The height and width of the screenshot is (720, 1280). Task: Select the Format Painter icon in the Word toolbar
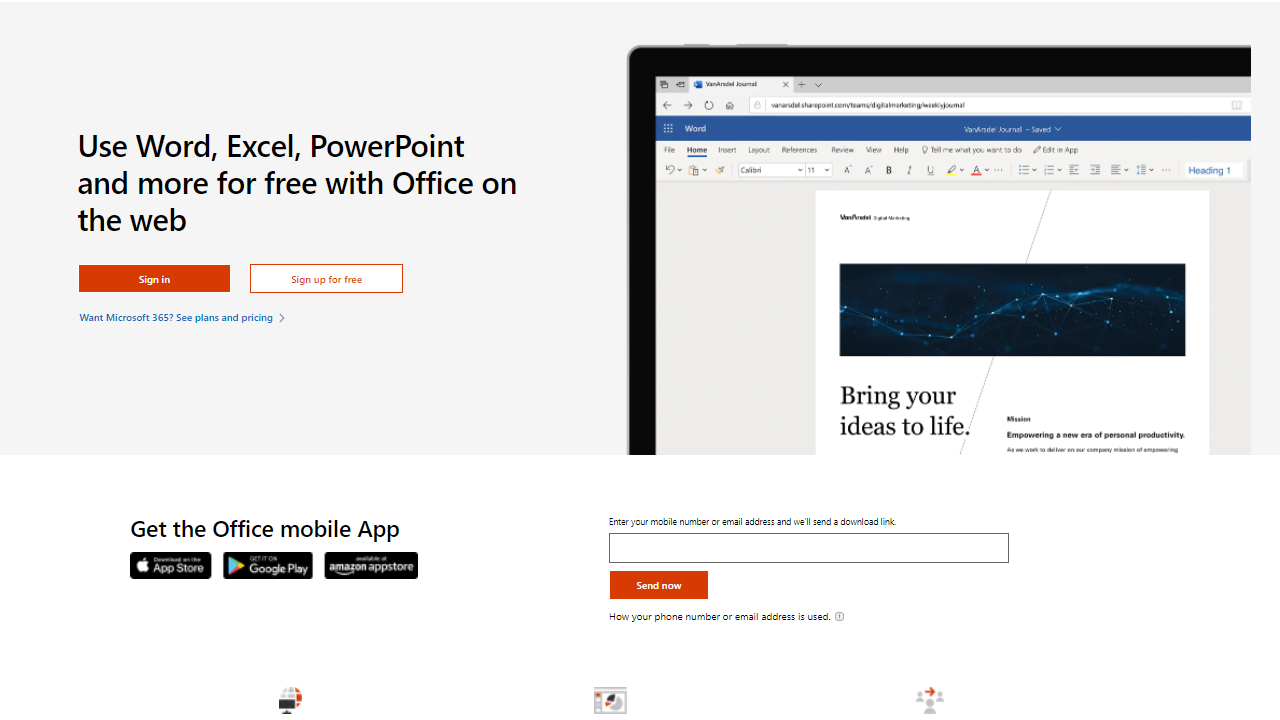719,170
